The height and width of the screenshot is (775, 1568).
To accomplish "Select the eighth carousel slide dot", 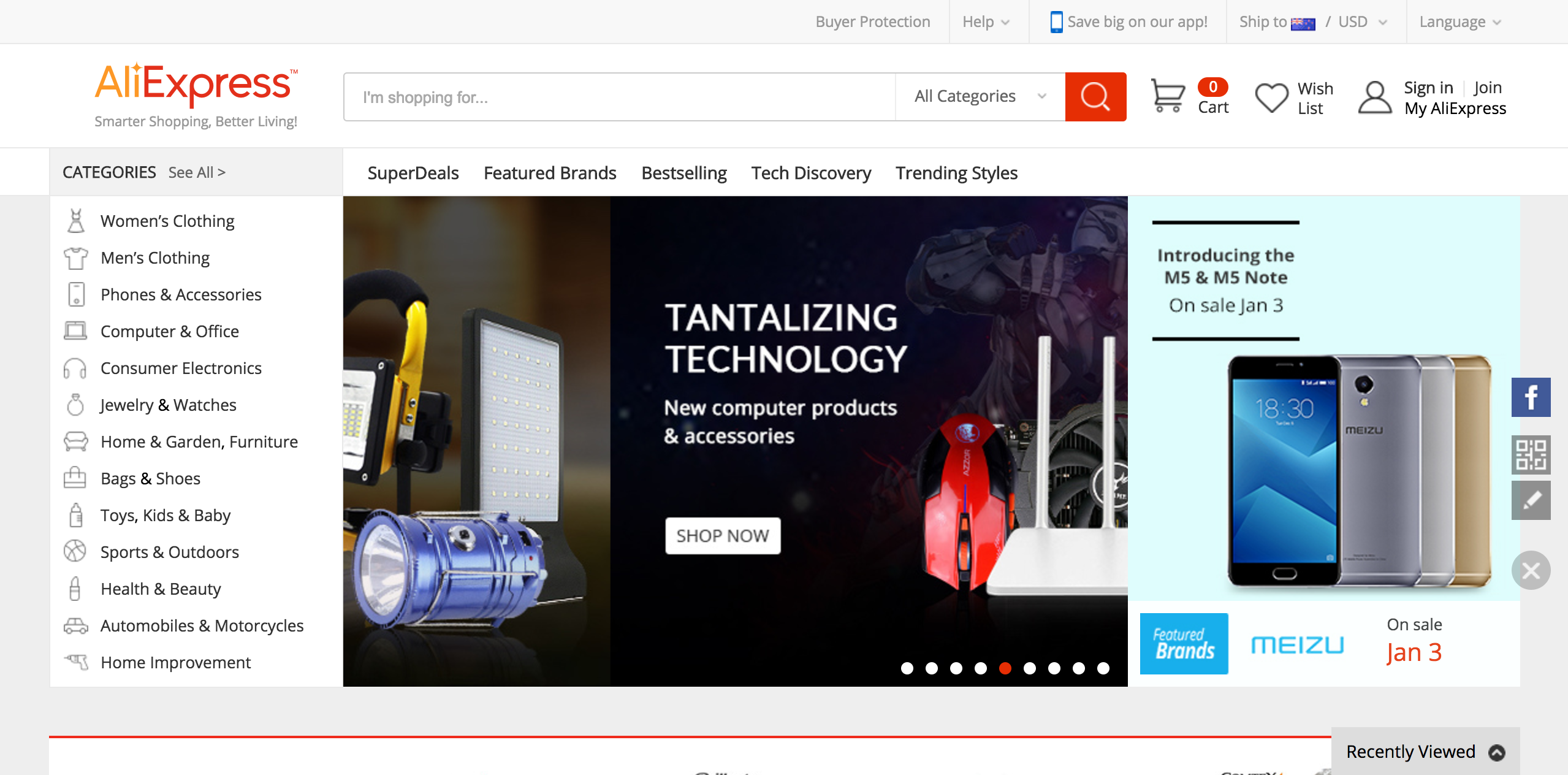I will point(1079,668).
